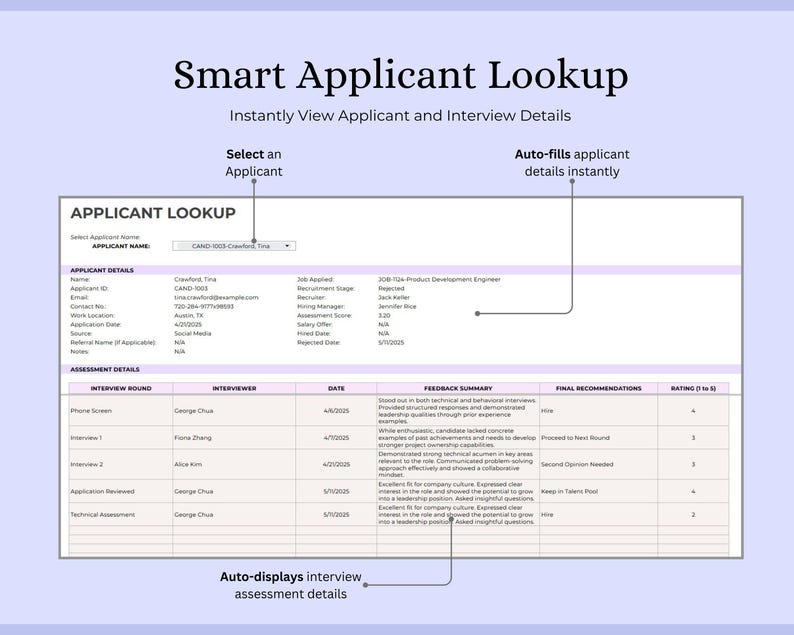Select the ASSESSMENT DETAILS section header

click(105, 370)
